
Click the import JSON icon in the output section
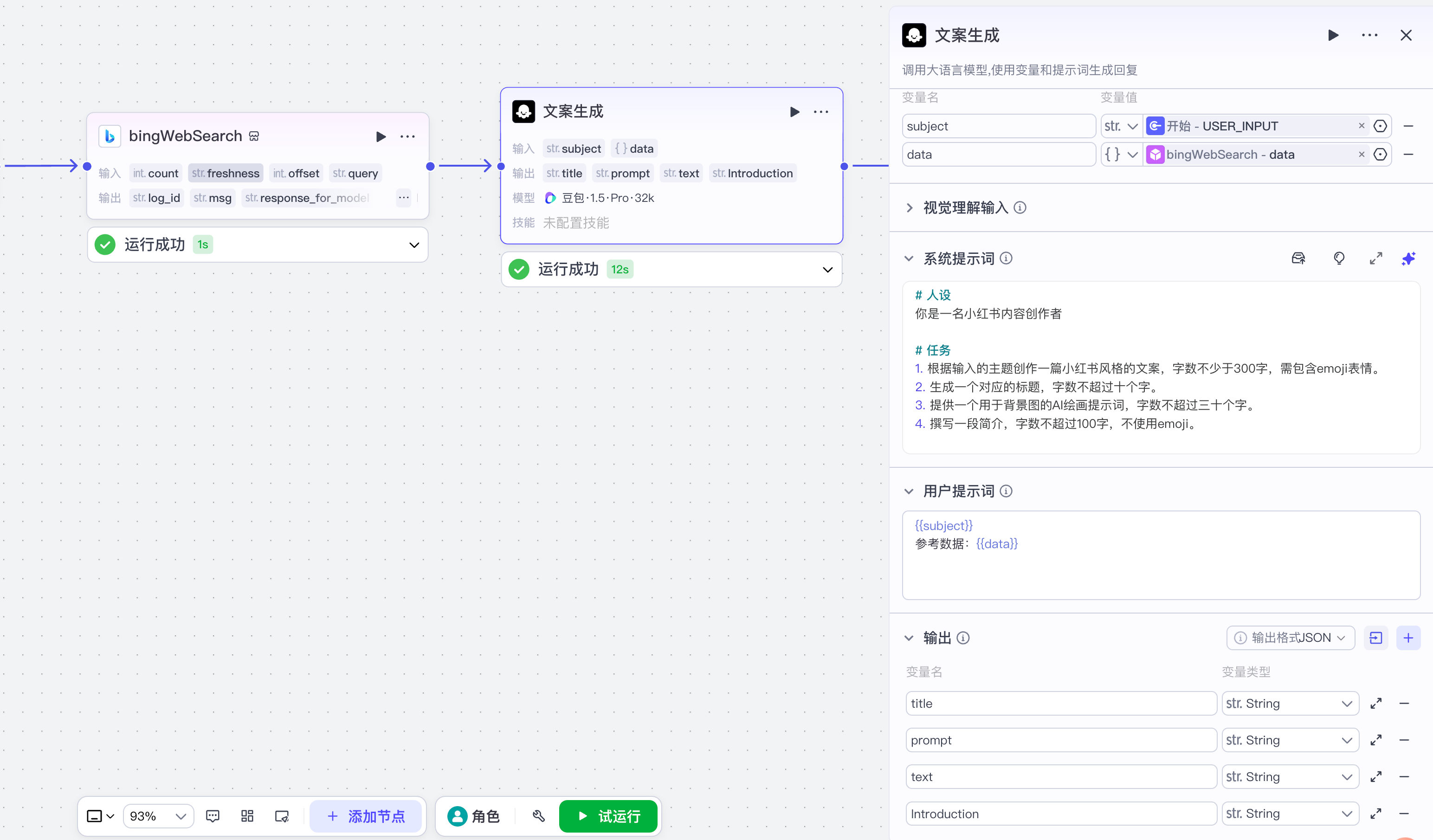(x=1375, y=638)
